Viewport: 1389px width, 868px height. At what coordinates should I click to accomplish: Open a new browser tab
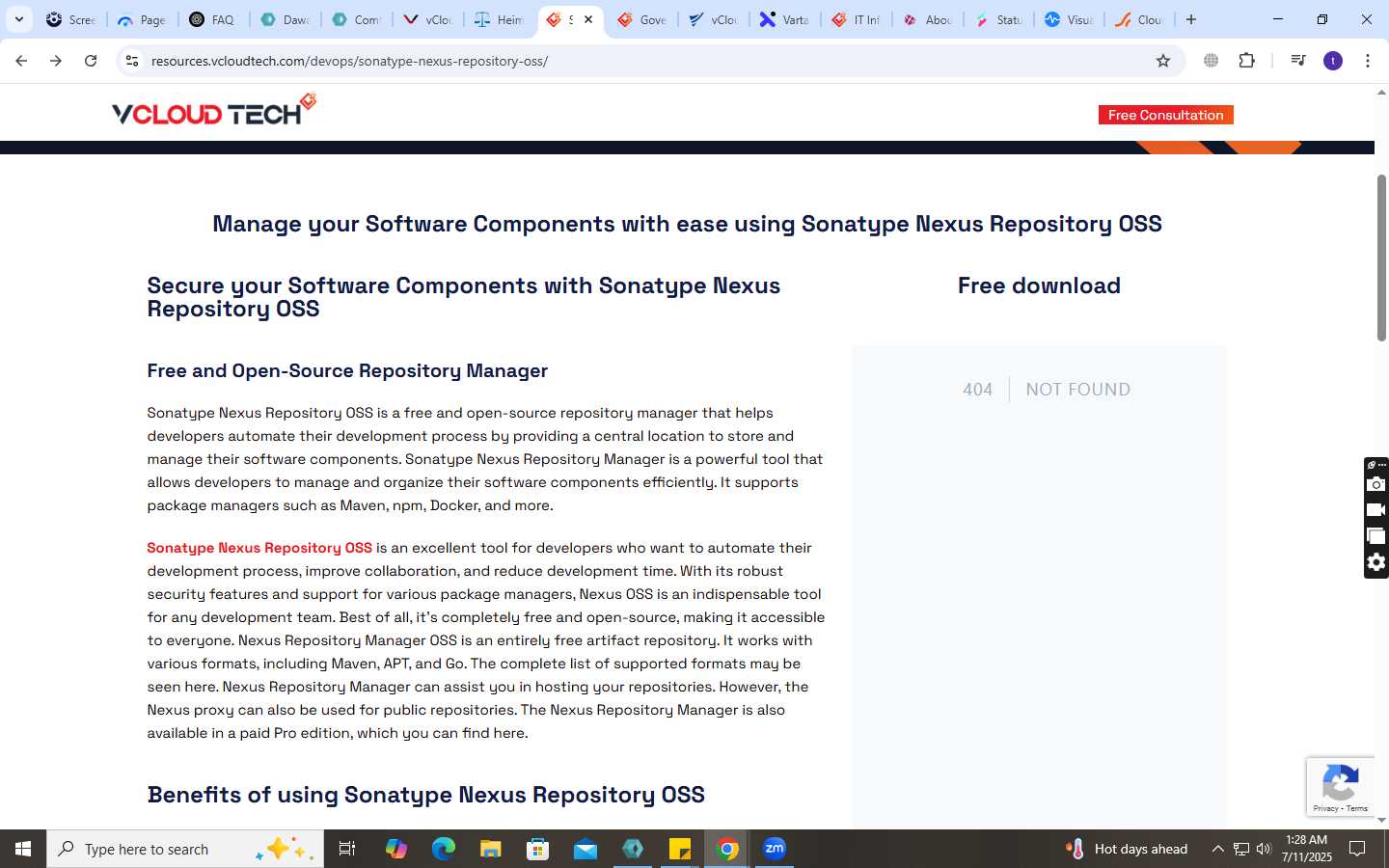pos(1191,19)
